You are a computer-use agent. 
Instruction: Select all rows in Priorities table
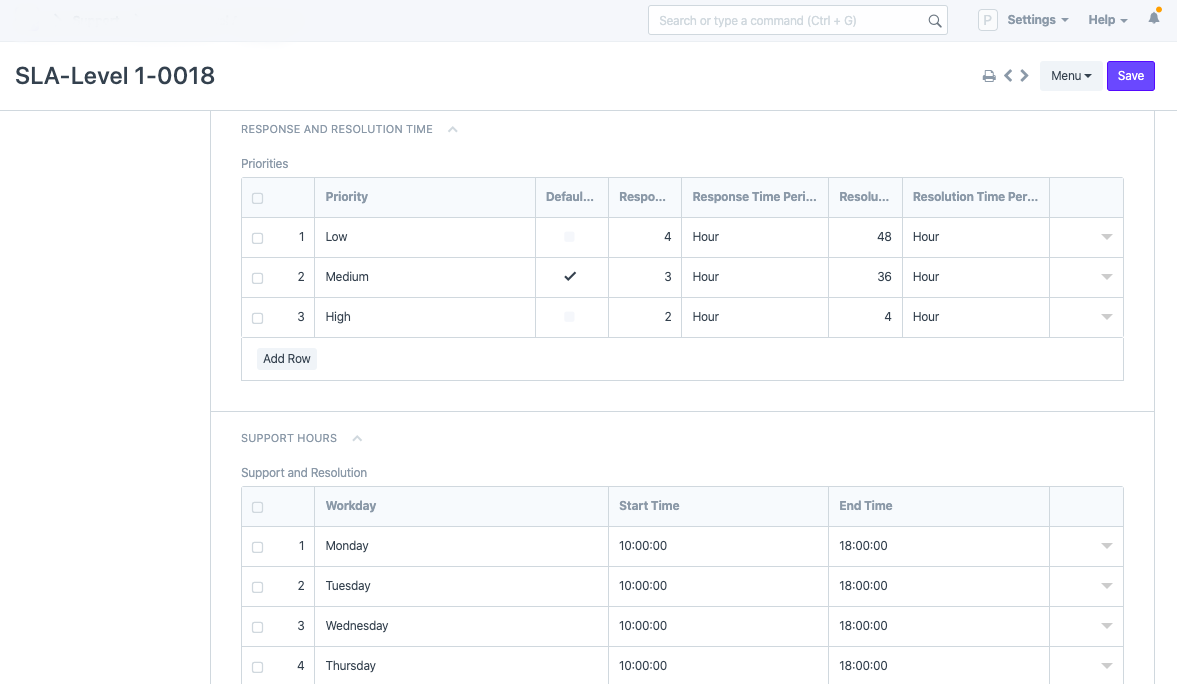click(257, 198)
